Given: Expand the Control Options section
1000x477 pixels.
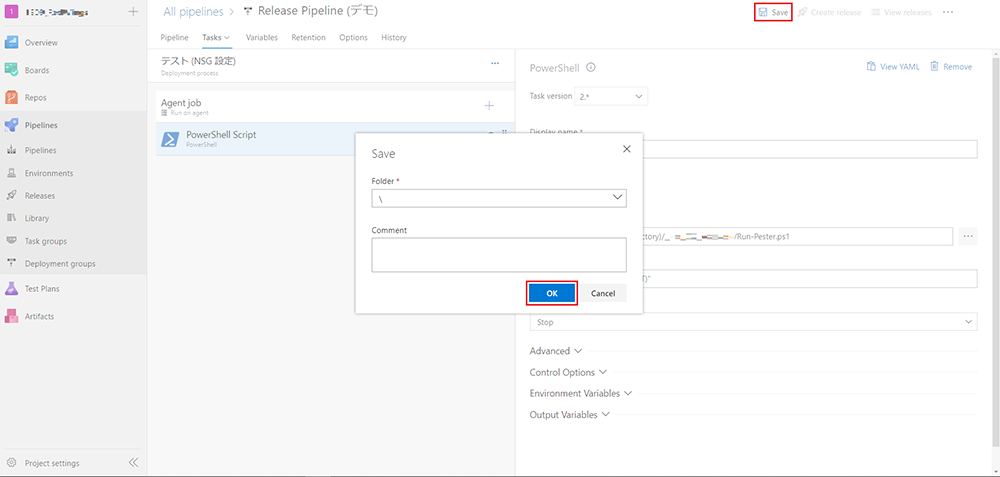Looking at the screenshot, I should click(568, 372).
